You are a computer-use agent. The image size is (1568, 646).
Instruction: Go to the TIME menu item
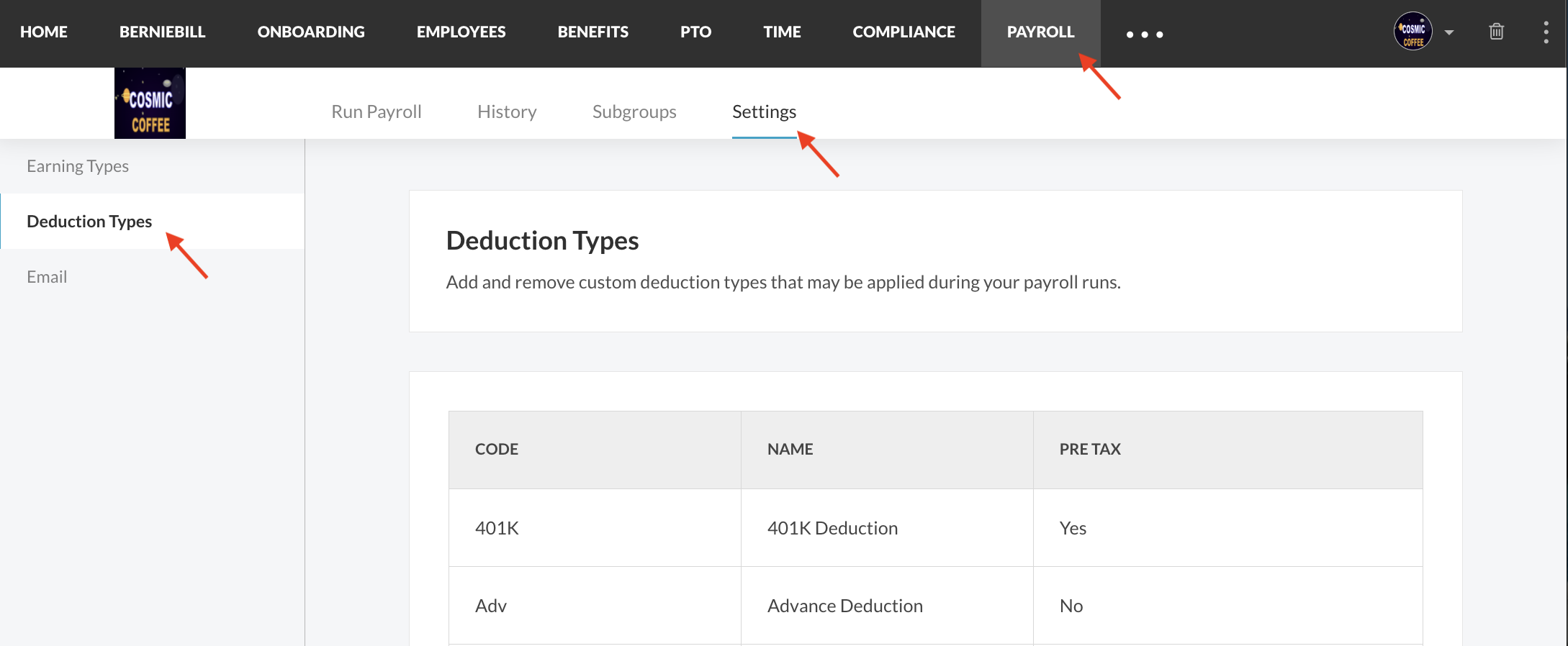point(782,32)
